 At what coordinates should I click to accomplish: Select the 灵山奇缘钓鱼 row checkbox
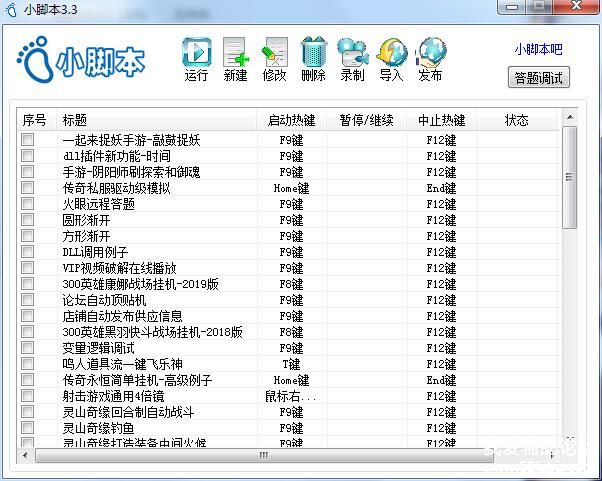click(x=28, y=428)
